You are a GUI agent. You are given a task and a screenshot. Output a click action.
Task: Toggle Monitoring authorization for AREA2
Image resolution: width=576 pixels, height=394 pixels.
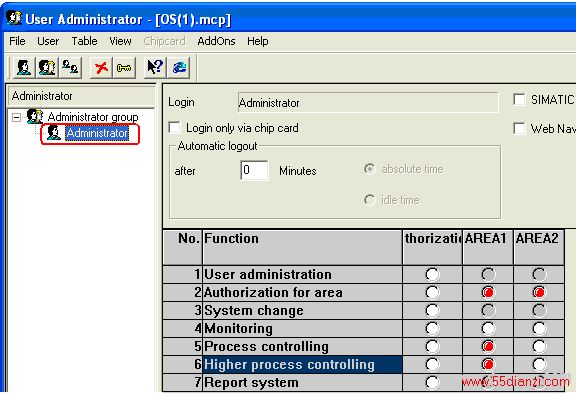click(x=539, y=328)
